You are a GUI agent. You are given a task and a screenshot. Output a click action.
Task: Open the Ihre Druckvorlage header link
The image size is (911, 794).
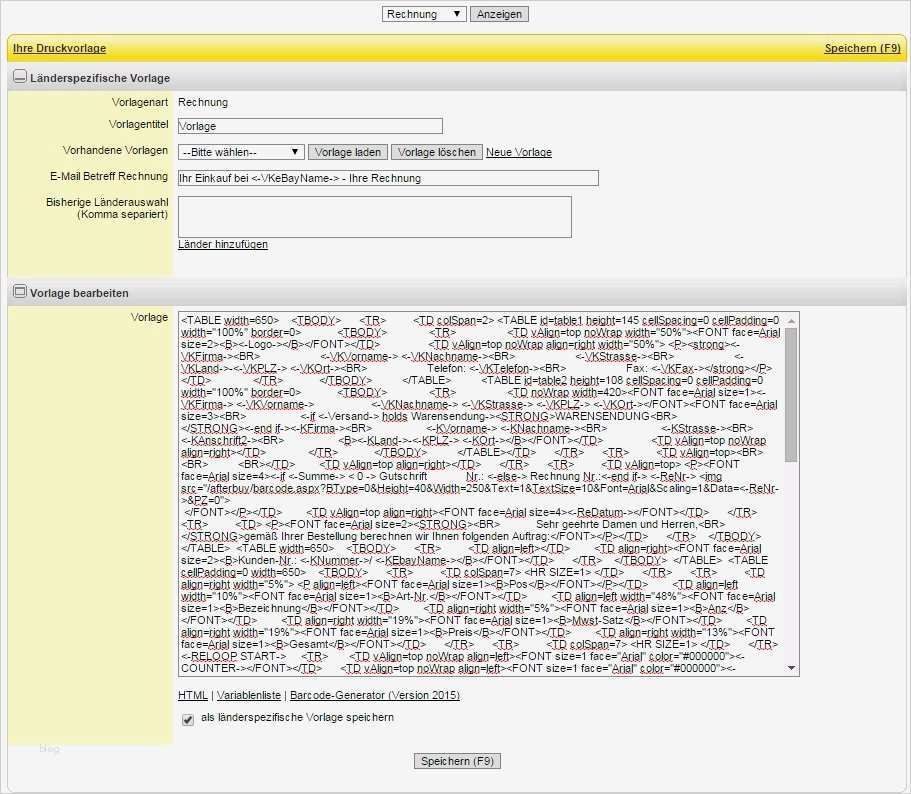pos(59,48)
